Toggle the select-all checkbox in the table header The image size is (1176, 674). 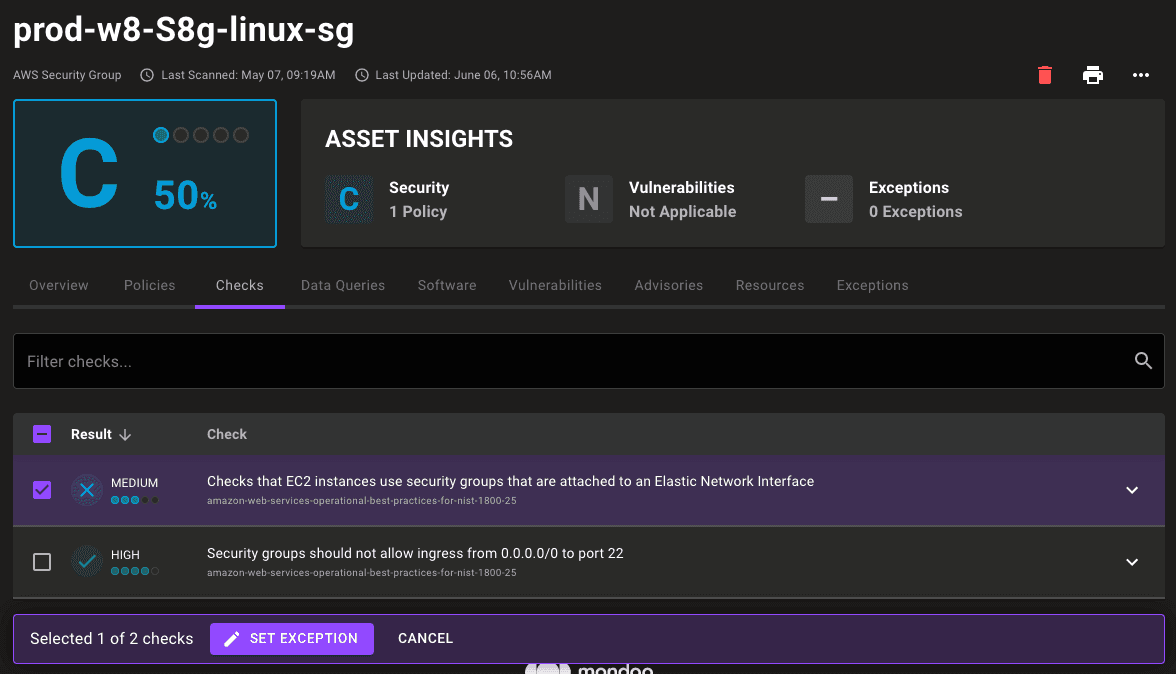click(41, 434)
